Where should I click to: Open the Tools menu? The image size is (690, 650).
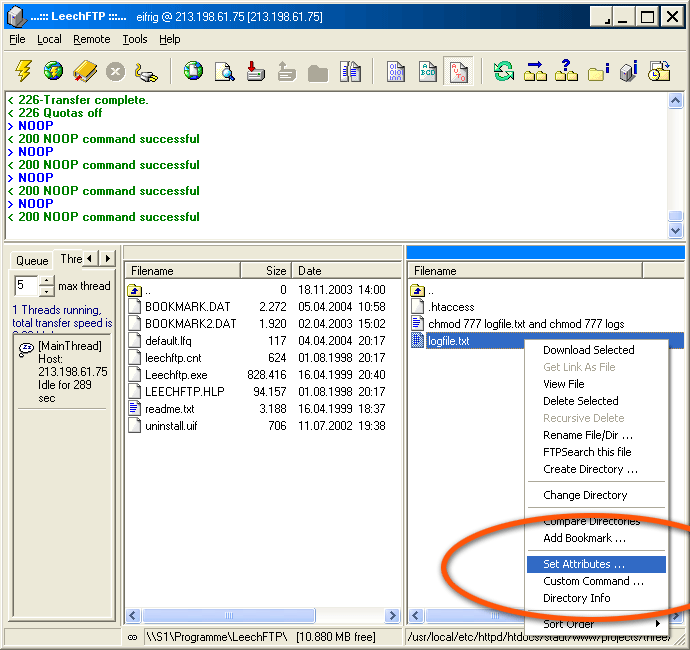tap(135, 39)
